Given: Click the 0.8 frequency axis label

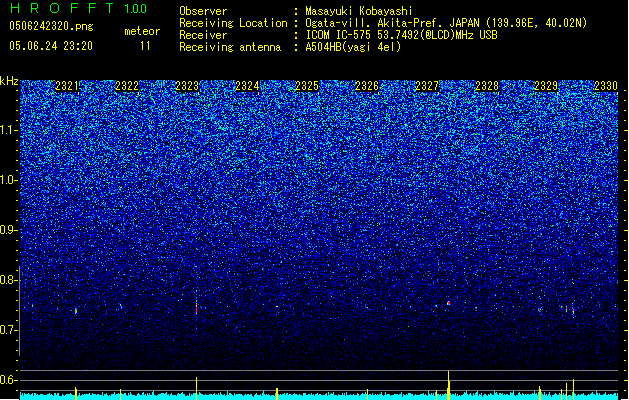Looking at the screenshot, I should [x=8, y=280].
